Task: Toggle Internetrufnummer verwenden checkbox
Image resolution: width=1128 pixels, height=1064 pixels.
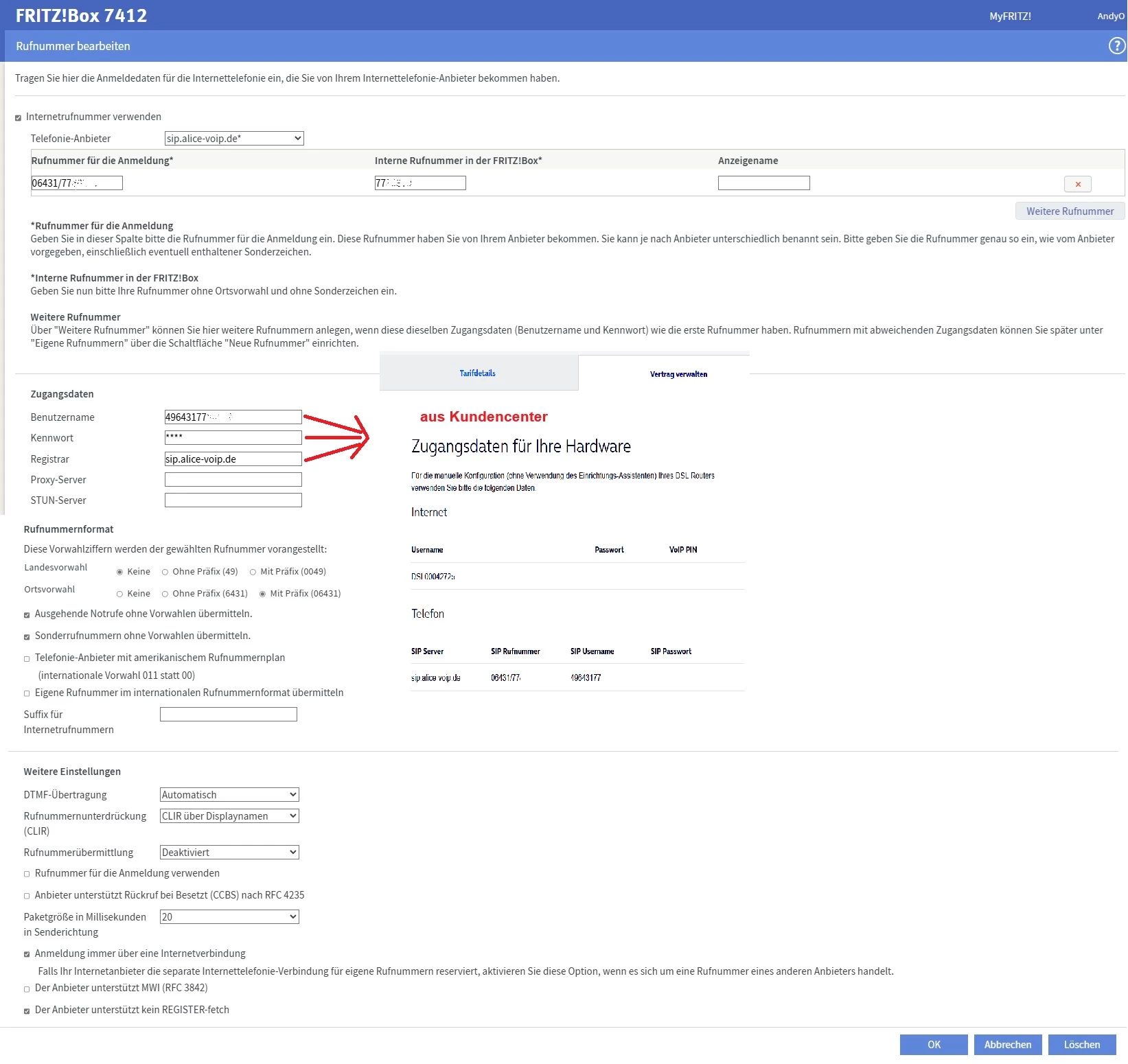Action: coord(19,118)
